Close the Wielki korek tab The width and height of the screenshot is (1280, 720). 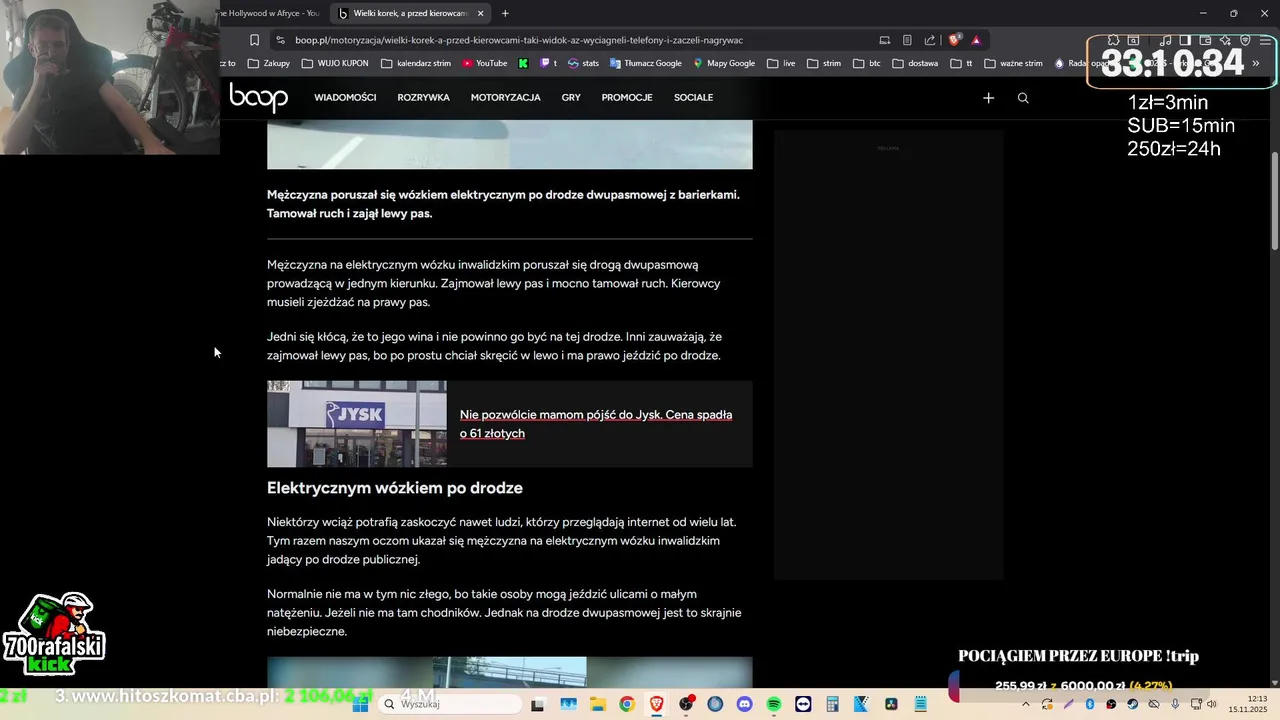pos(480,13)
